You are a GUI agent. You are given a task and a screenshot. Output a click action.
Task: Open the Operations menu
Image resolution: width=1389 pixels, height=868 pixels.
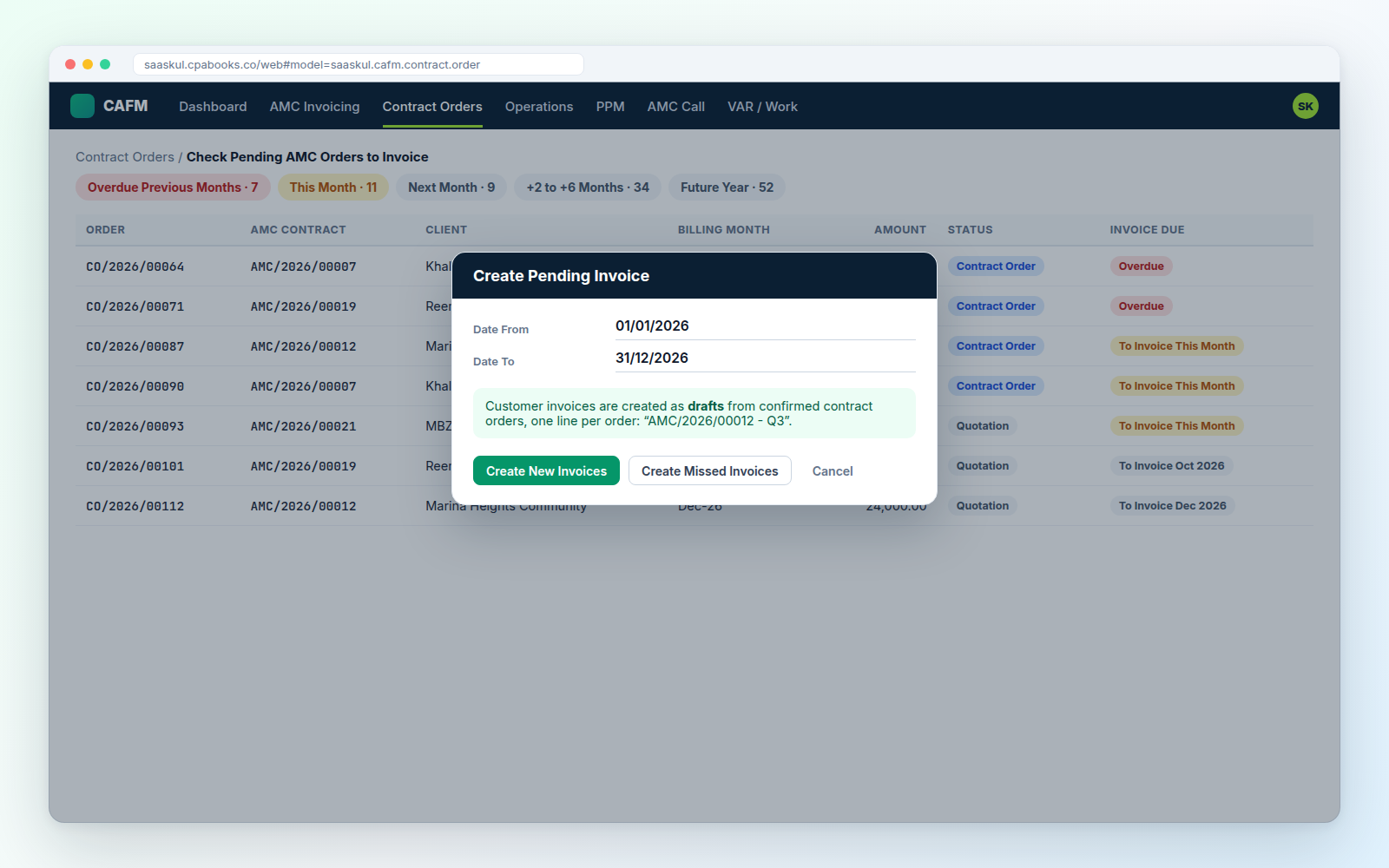pyautogui.click(x=539, y=107)
